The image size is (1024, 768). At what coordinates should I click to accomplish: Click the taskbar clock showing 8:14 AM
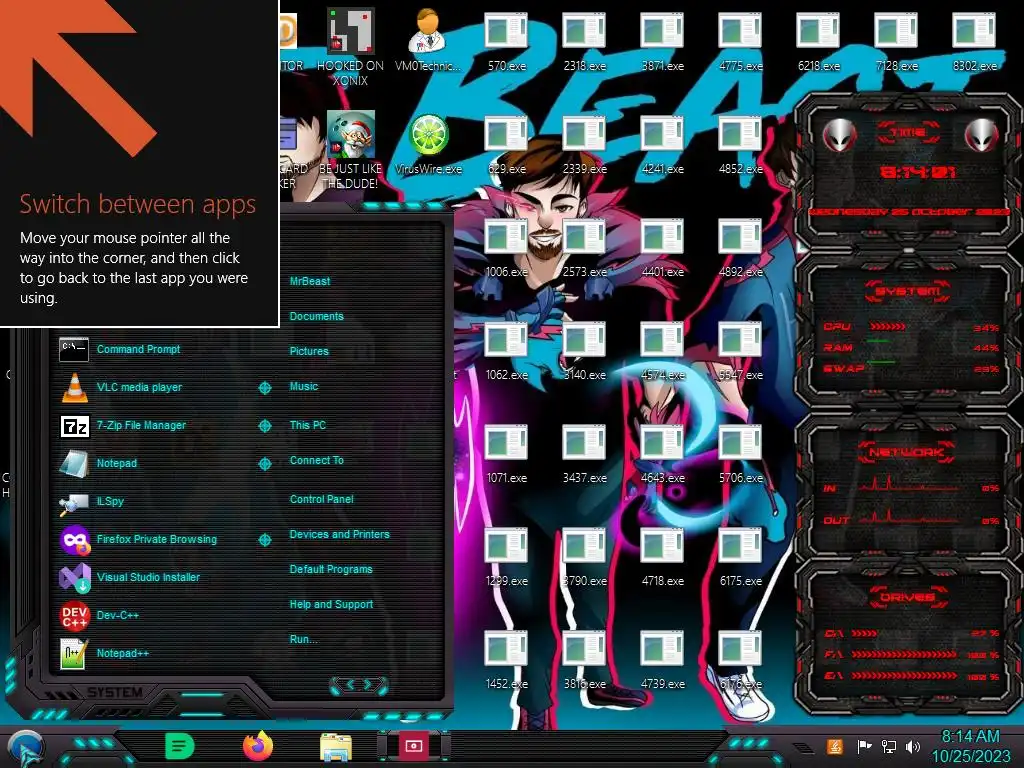pyautogui.click(x=970, y=746)
